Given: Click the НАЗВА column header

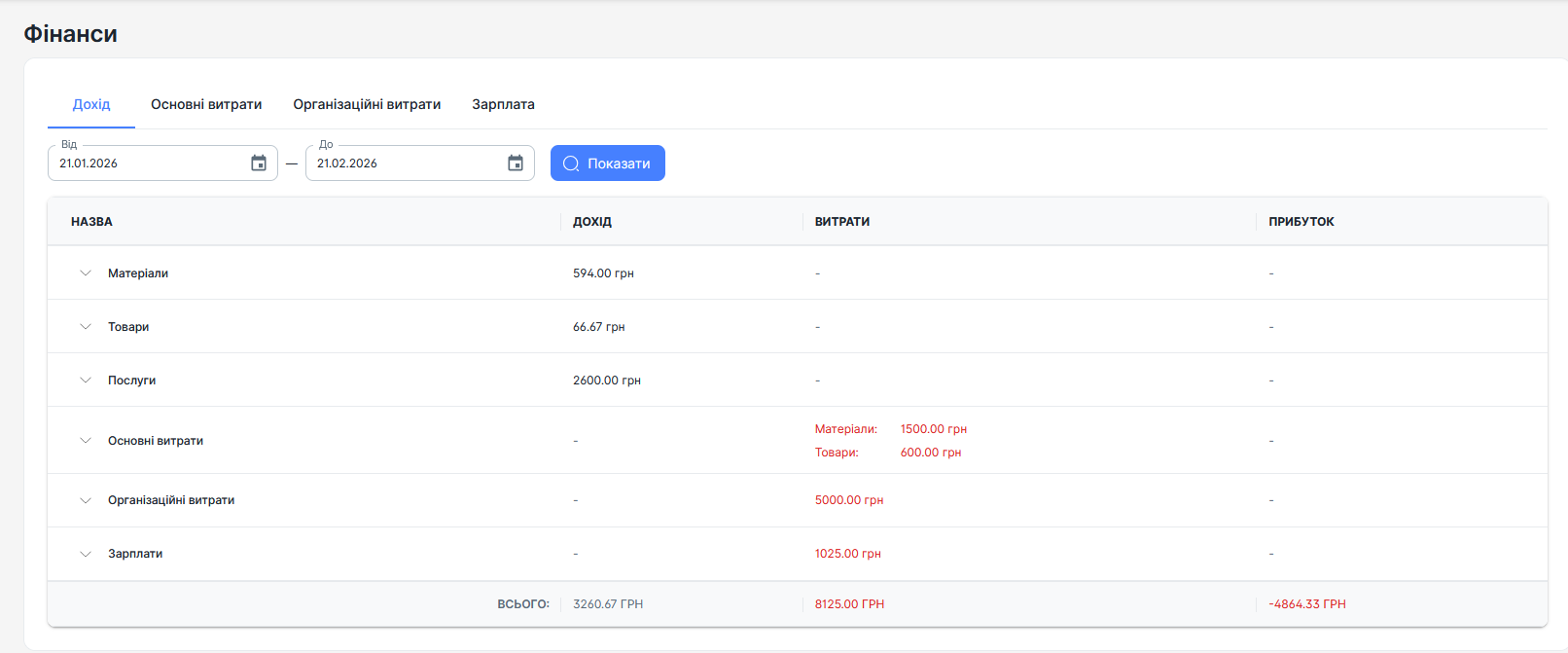Looking at the screenshot, I should [91, 222].
